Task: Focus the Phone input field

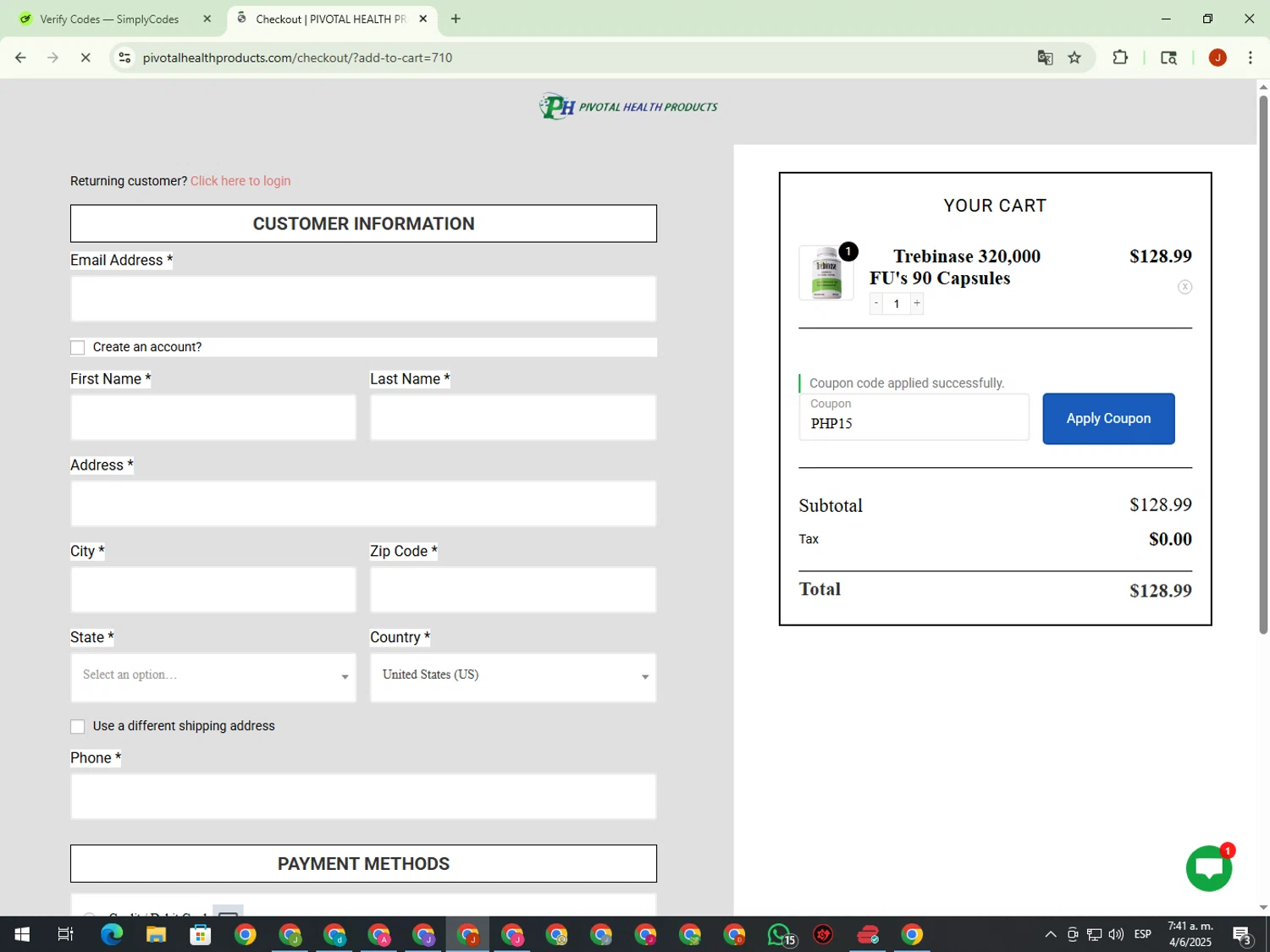Action: coord(363,796)
